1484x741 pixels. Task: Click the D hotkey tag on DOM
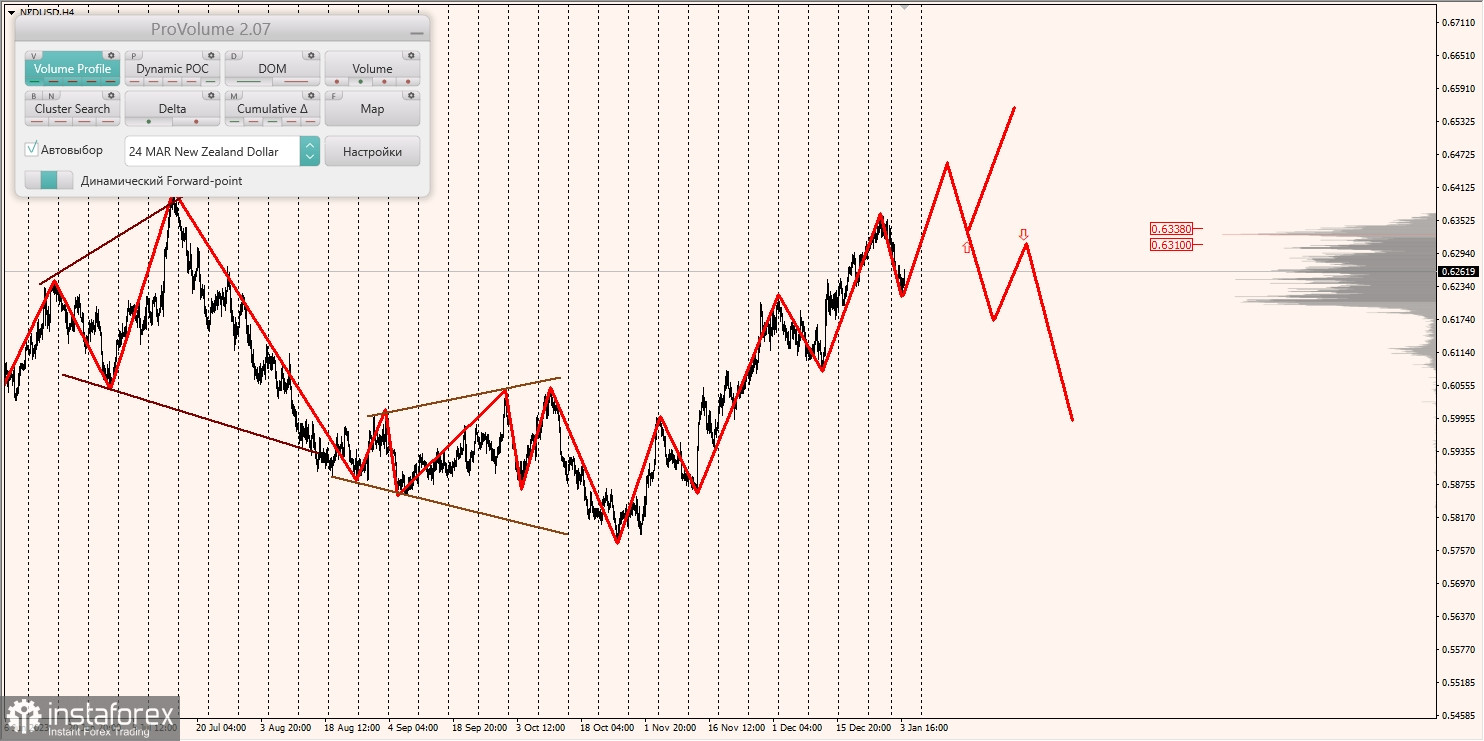(x=234, y=56)
